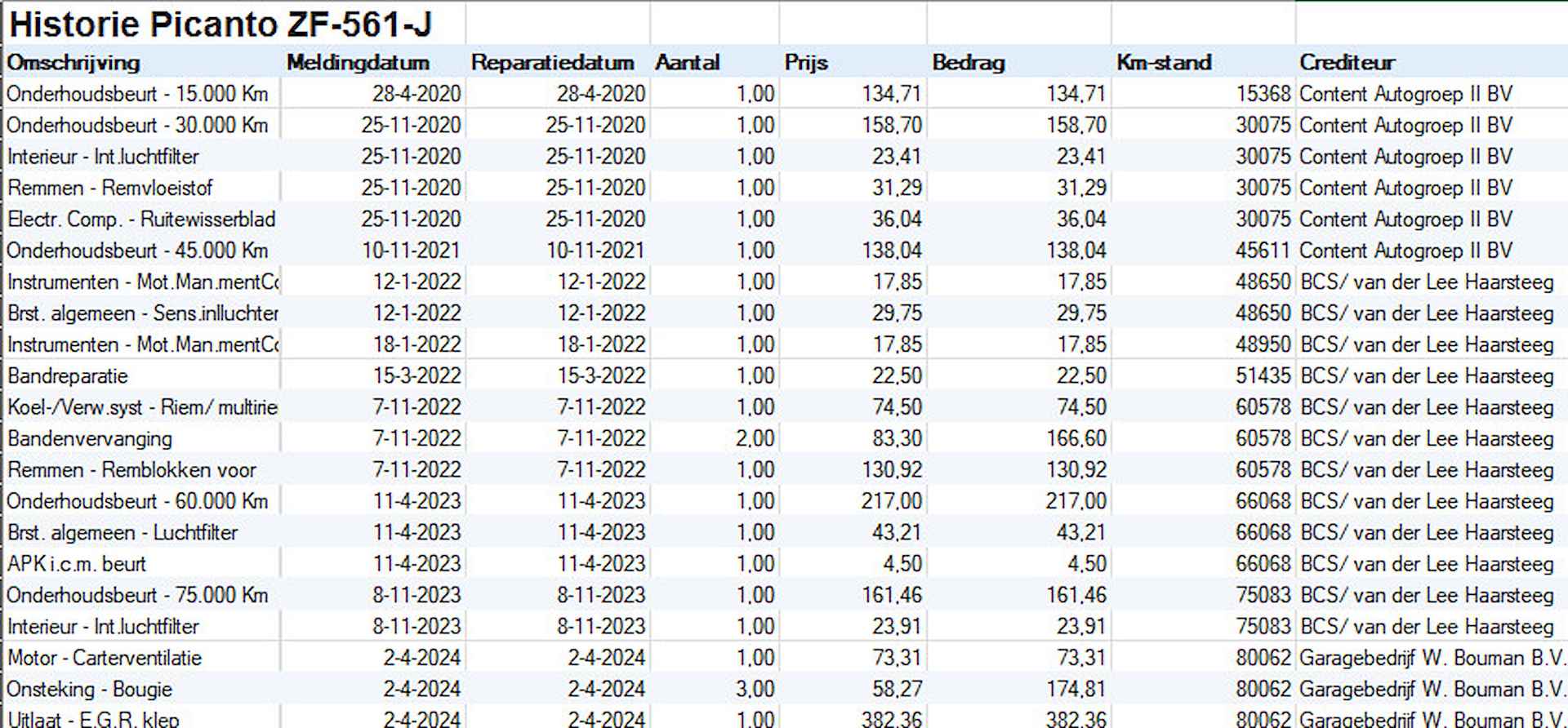Click Meldingdatum 10-11-2021 cell

[x=373, y=251]
